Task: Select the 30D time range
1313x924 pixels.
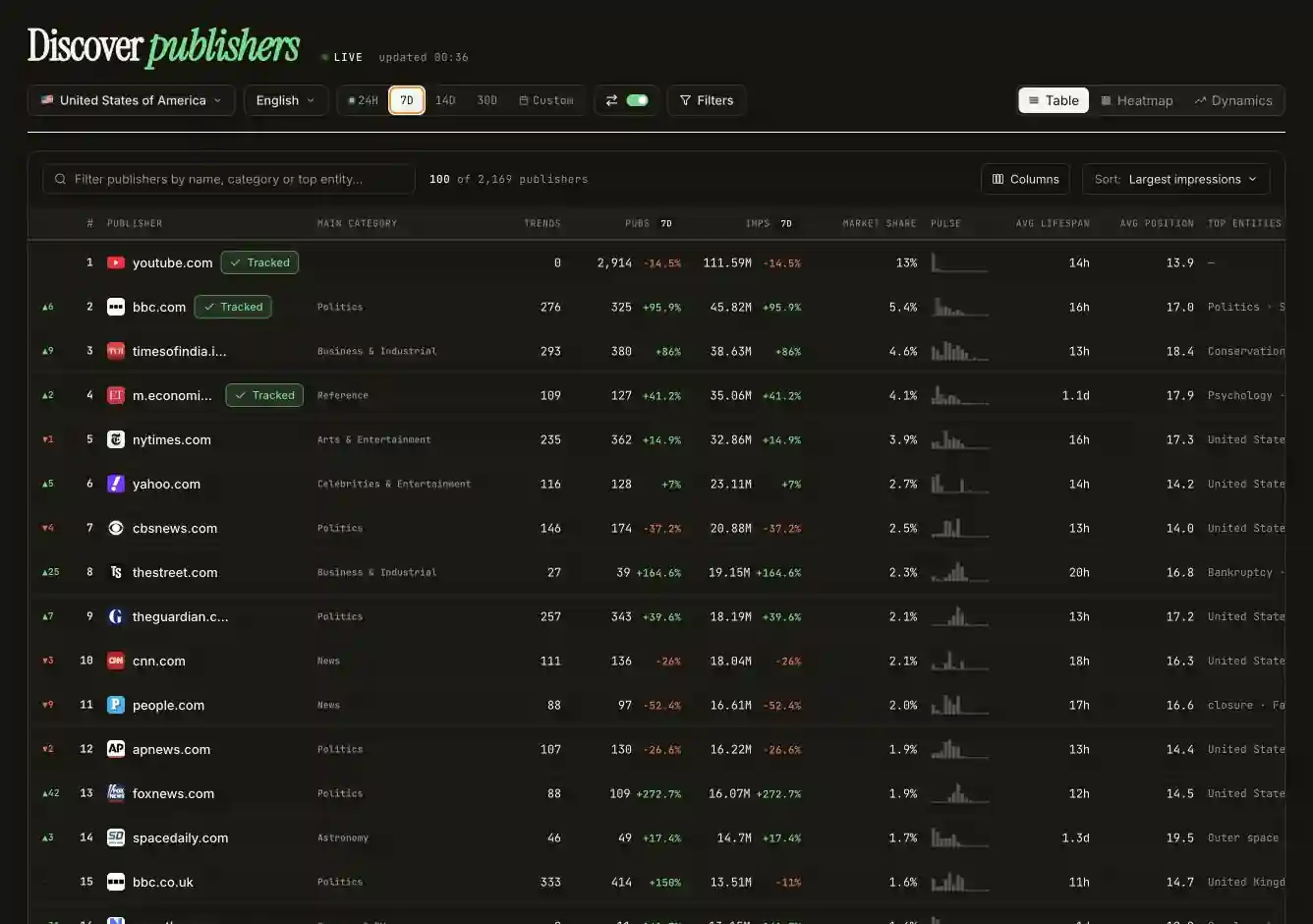Action: pos(487,100)
